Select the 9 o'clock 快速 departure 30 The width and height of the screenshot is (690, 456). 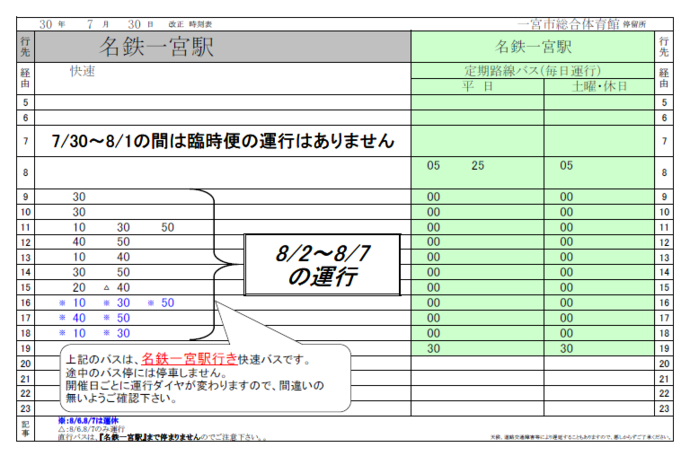(79, 197)
